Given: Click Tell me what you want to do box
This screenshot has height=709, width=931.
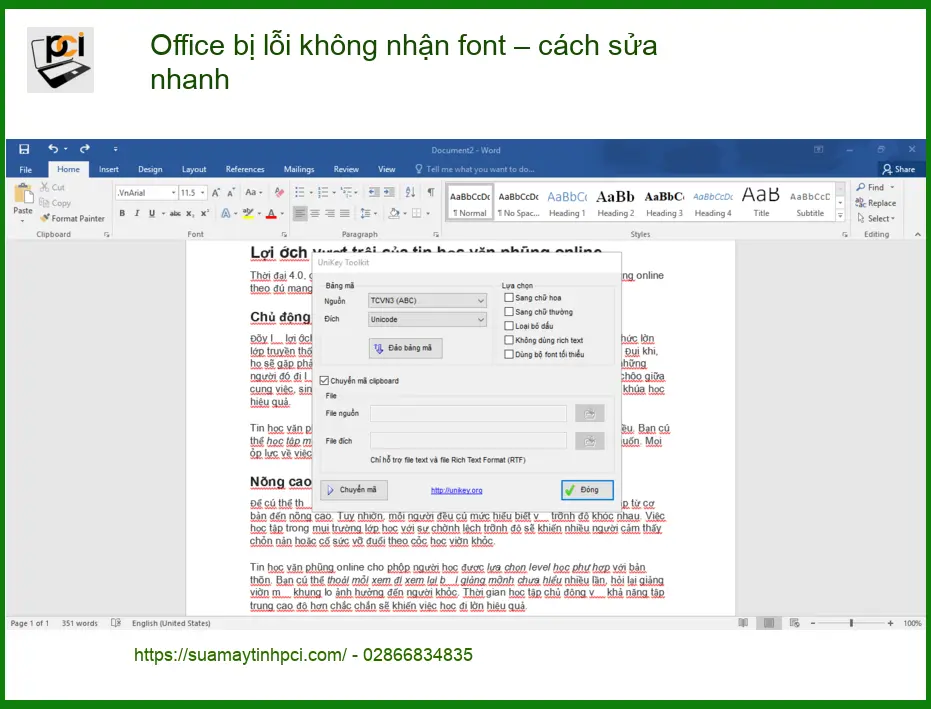Looking at the screenshot, I should (x=475, y=169).
